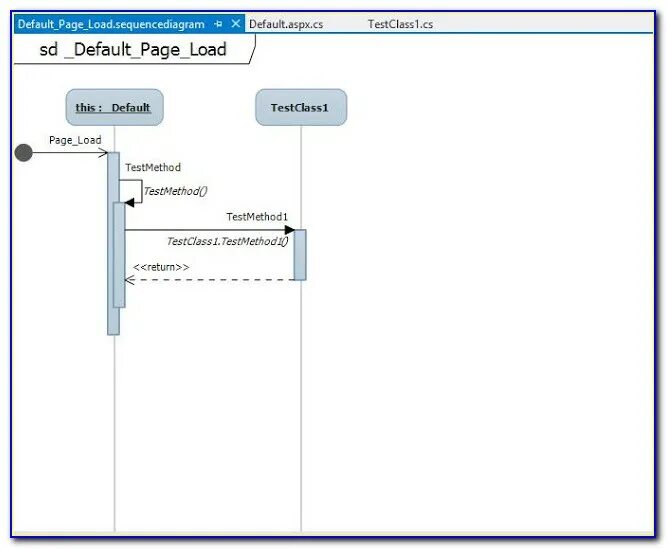Image resolution: width=667 pixels, height=549 pixels.
Task: Click the italic TestMethod() self-call label
Action: (x=175, y=191)
